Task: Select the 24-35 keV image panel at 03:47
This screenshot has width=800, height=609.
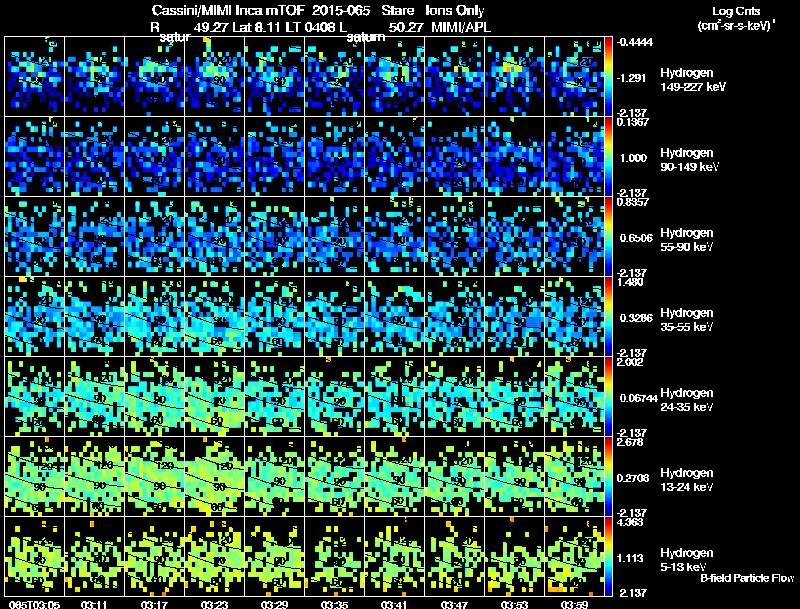Action: point(455,397)
